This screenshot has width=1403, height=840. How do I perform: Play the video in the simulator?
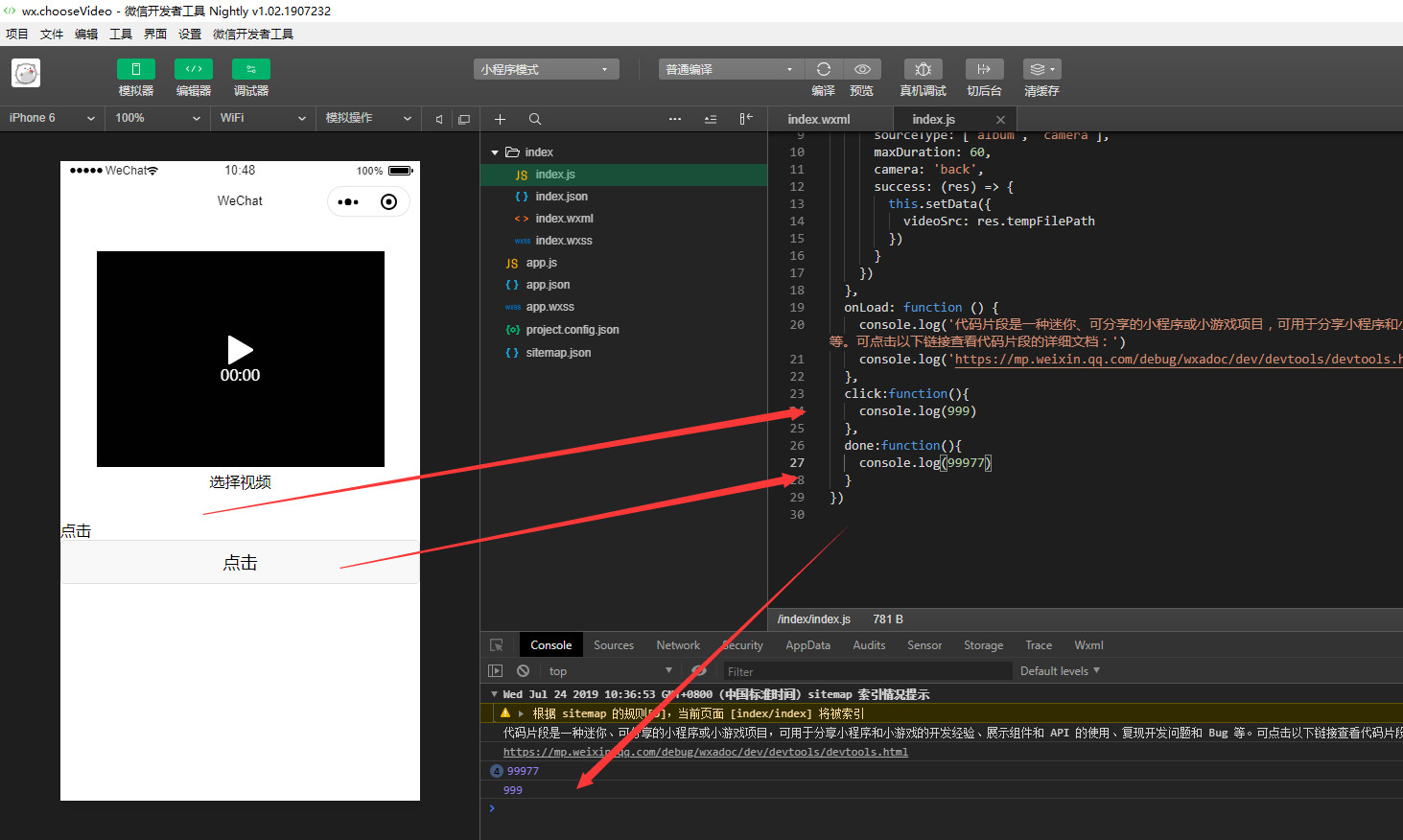pos(240,350)
